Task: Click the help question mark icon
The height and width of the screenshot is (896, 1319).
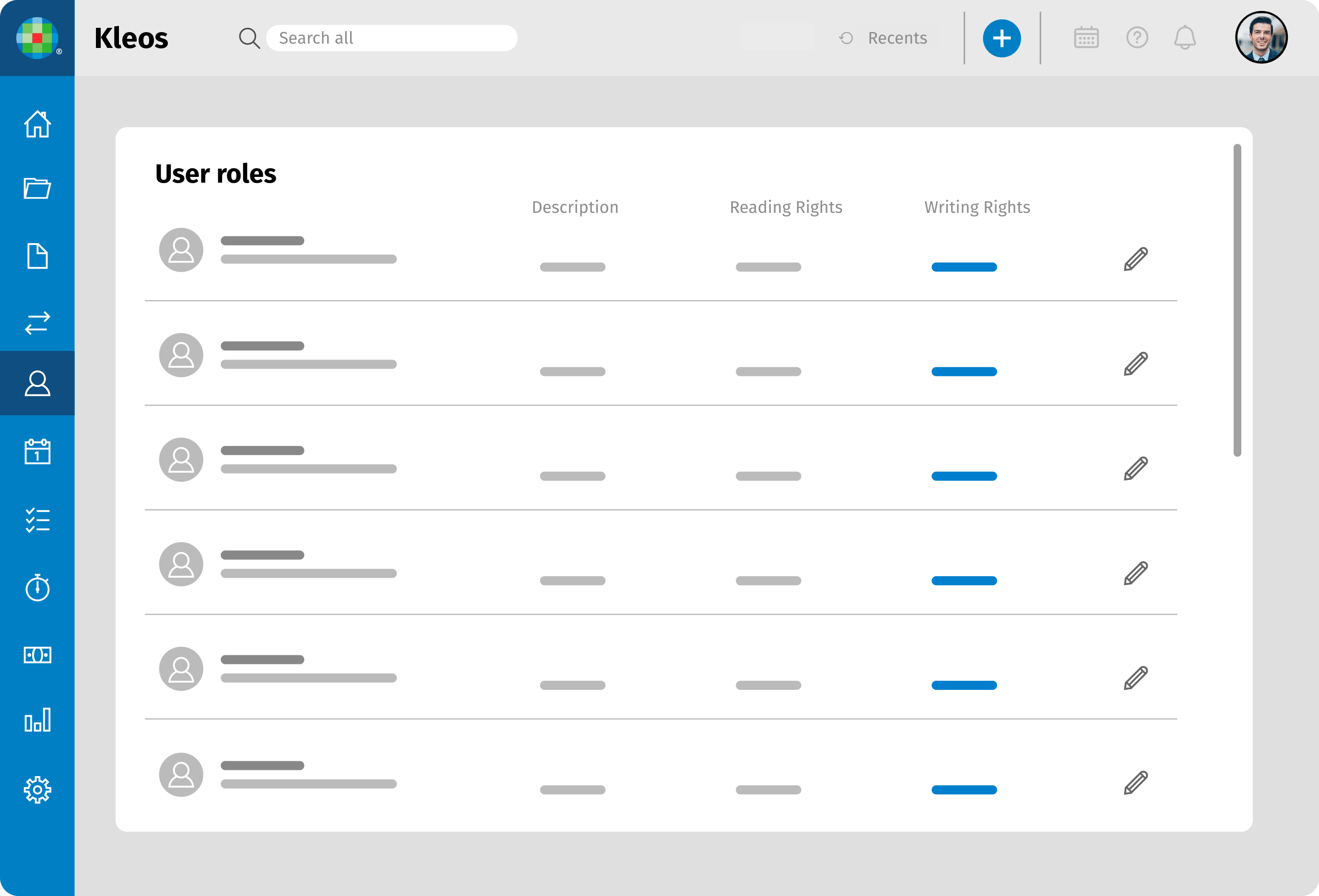Action: tap(1137, 38)
